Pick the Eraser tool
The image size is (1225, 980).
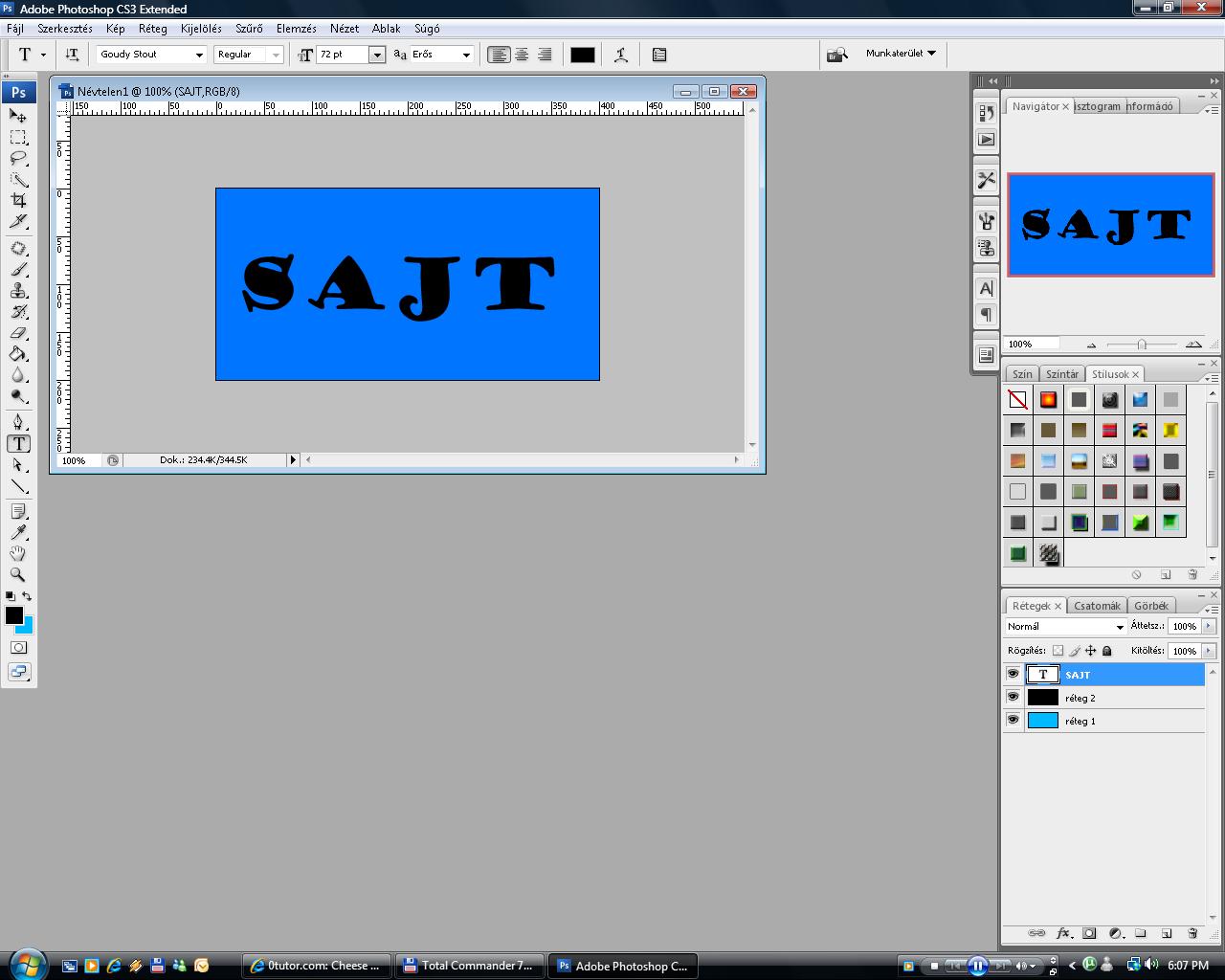pos(18,333)
